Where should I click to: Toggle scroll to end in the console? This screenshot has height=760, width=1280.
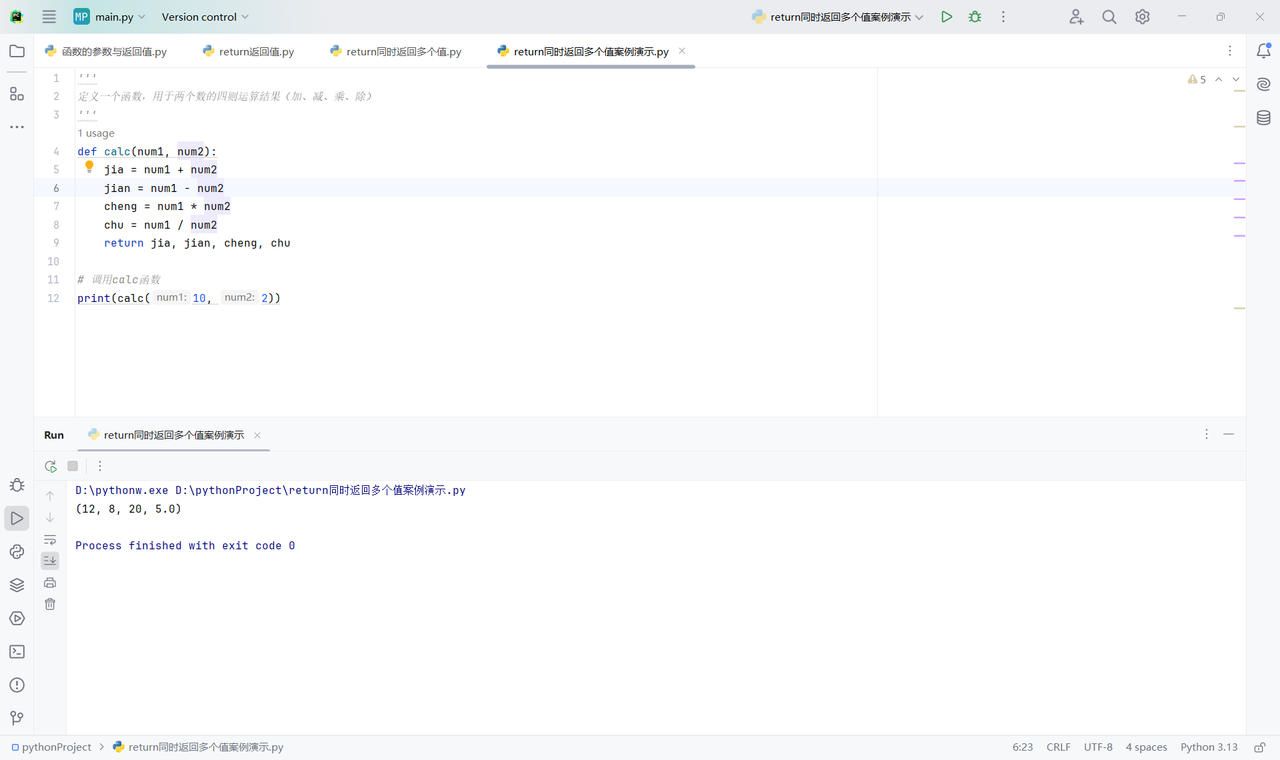click(49, 560)
